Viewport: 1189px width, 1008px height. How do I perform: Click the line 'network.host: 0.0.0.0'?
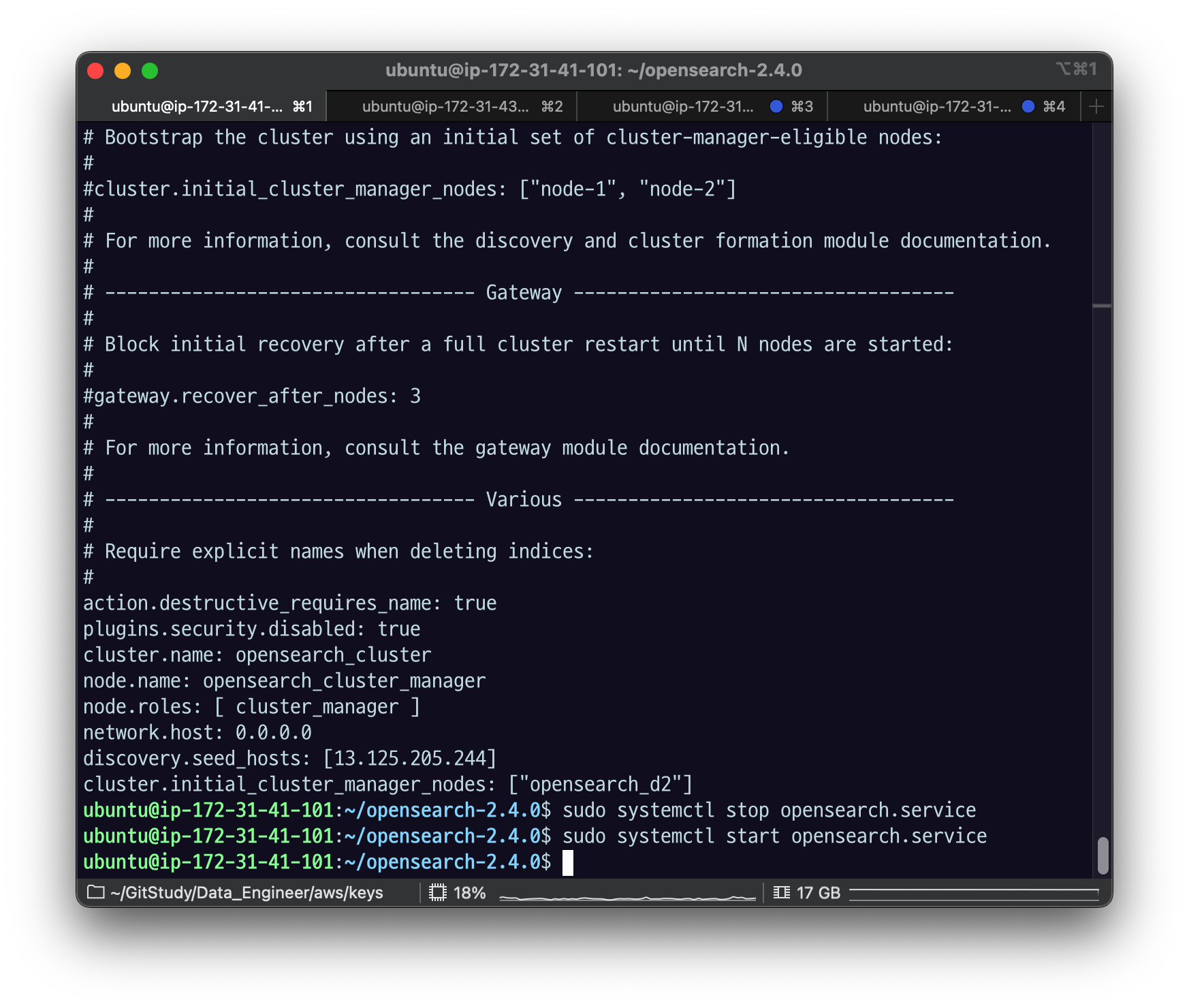tap(197, 733)
